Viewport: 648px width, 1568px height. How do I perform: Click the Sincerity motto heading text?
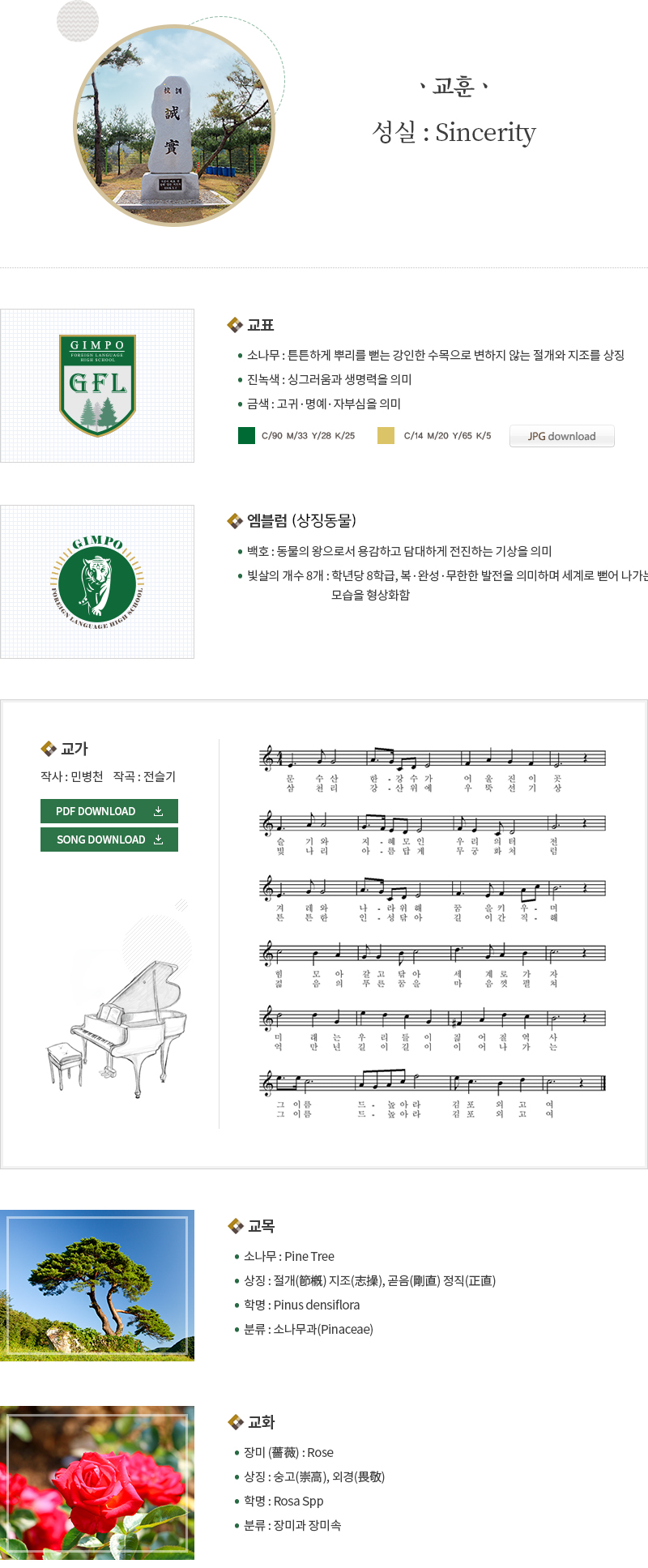454,132
